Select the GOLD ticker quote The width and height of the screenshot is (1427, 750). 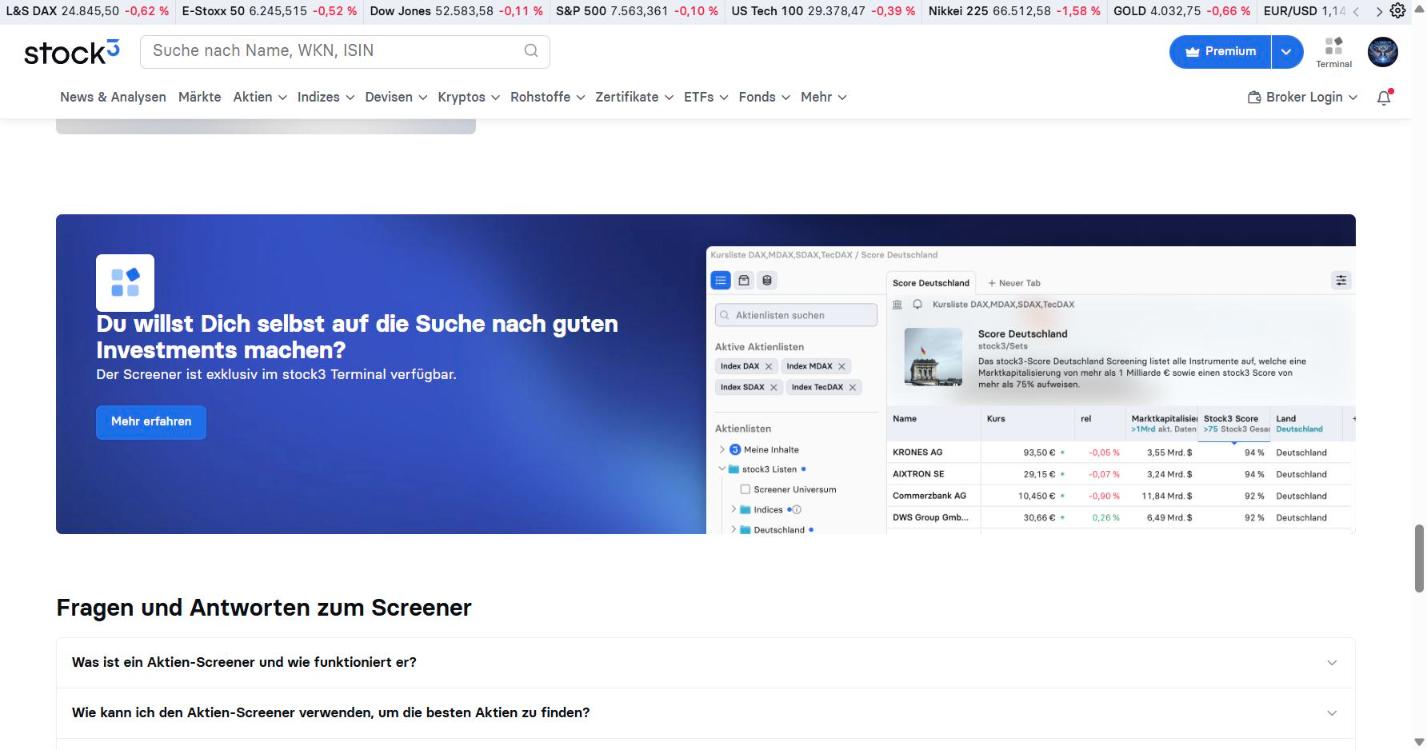(1182, 11)
